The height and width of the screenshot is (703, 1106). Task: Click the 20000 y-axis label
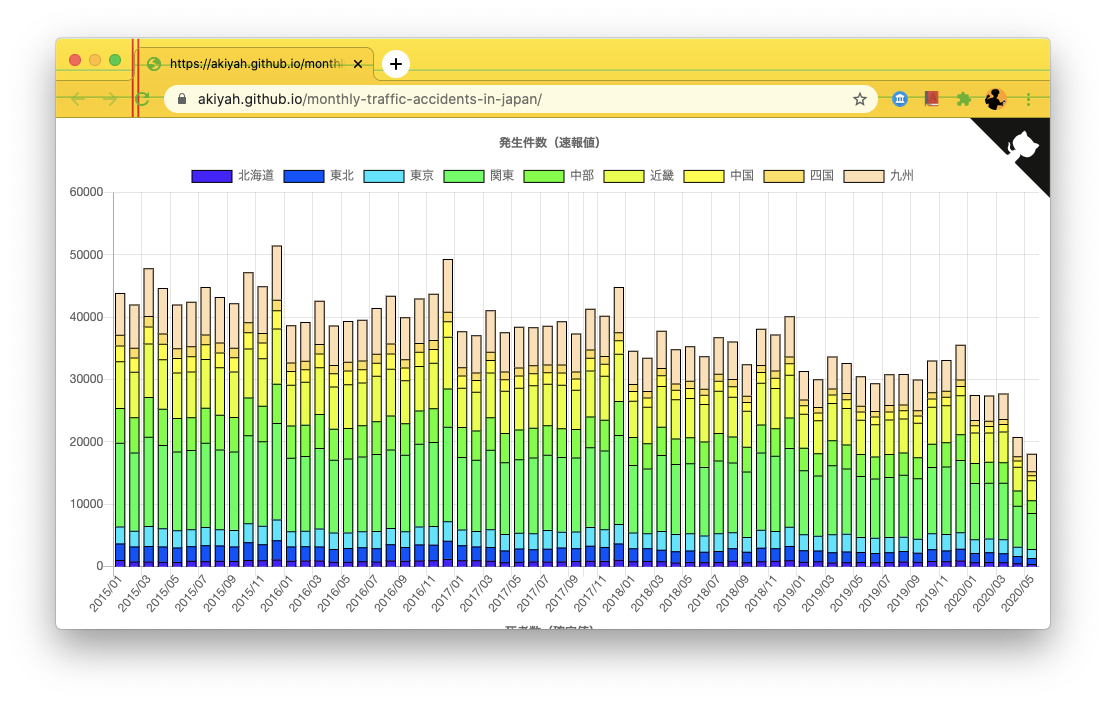pos(86,441)
